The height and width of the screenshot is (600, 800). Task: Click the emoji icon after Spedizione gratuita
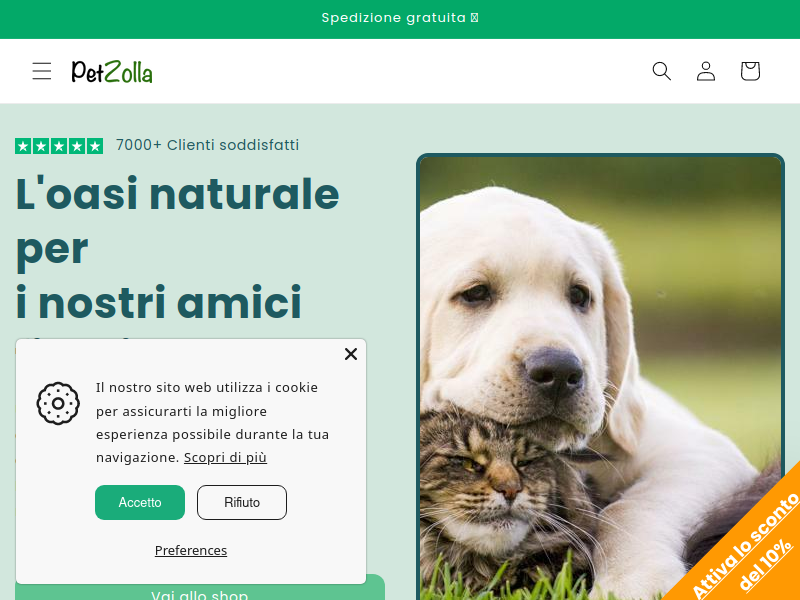pyautogui.click(x=474, y=18)
